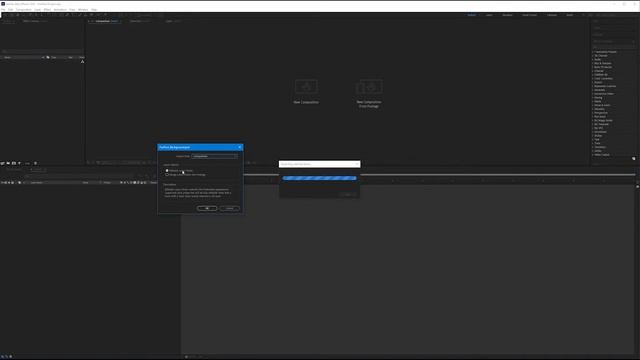The width and height of the screenshot is (640, 360).
Task: Click the label tag column icon in Project panel
Action: click(x=48, y=58)
